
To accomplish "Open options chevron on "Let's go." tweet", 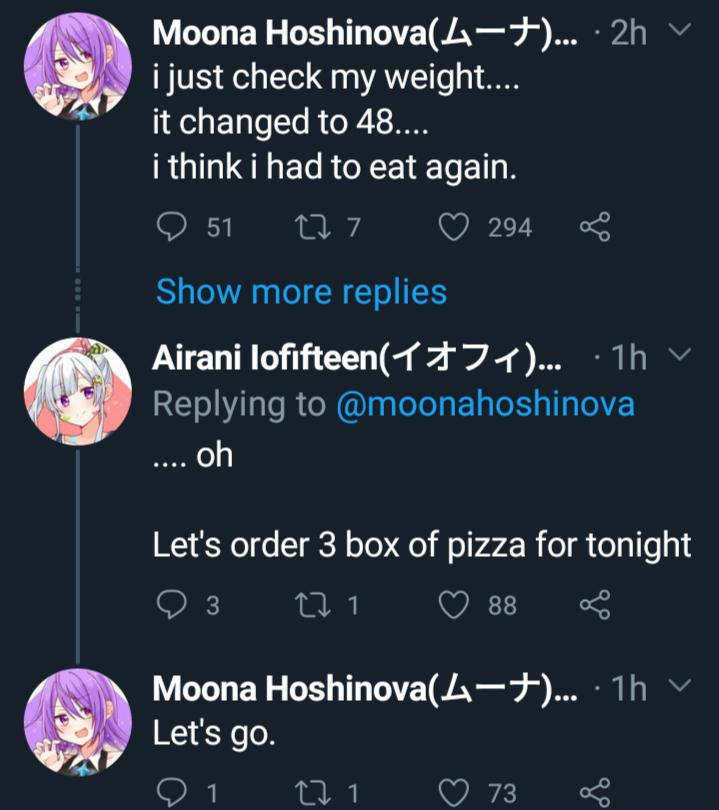I will tap(679, 688).
